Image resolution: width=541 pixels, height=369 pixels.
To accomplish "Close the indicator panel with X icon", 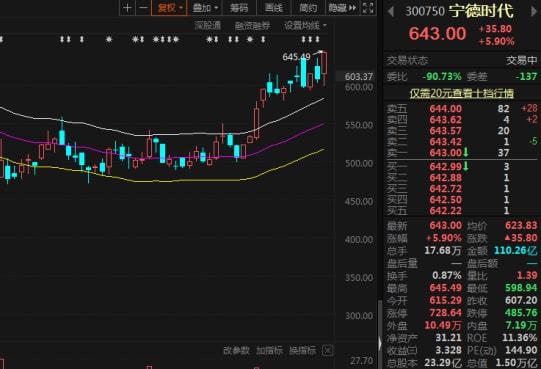I will coord(327,351).
